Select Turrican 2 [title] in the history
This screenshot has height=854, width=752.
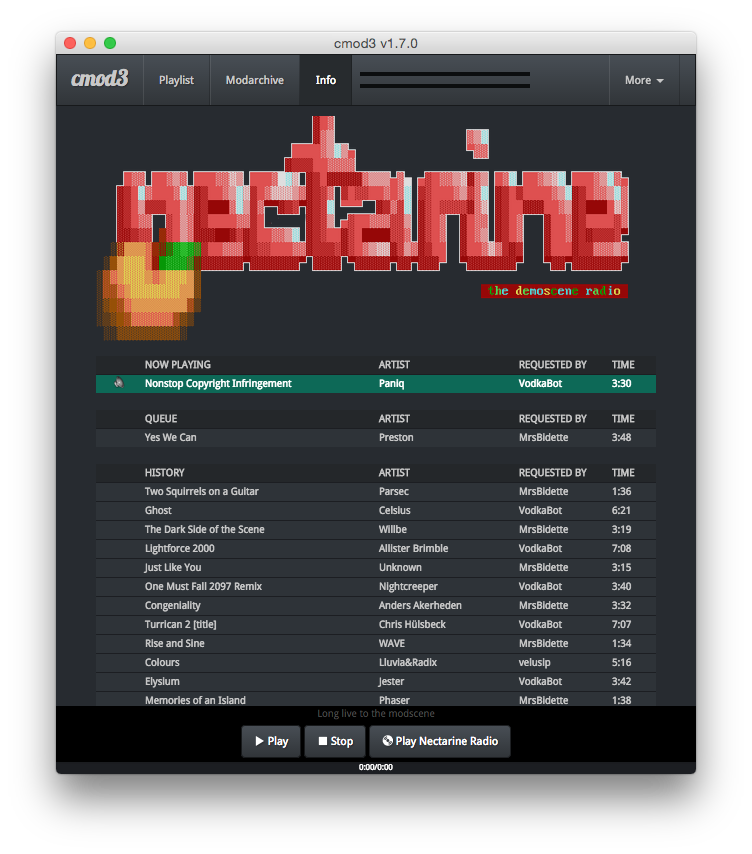pos(181,625)
